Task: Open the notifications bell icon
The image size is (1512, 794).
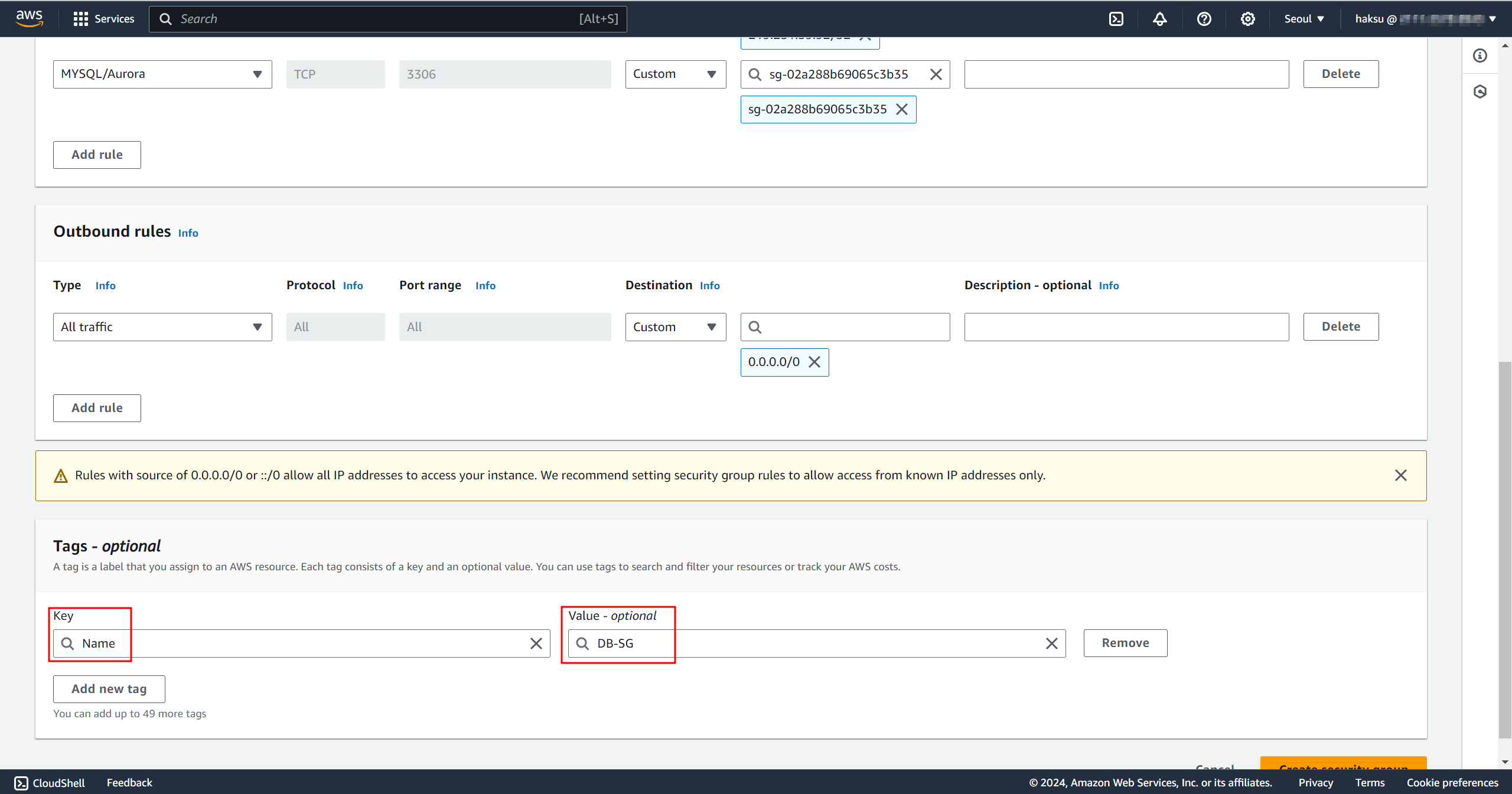Action: pos(1159,19)
